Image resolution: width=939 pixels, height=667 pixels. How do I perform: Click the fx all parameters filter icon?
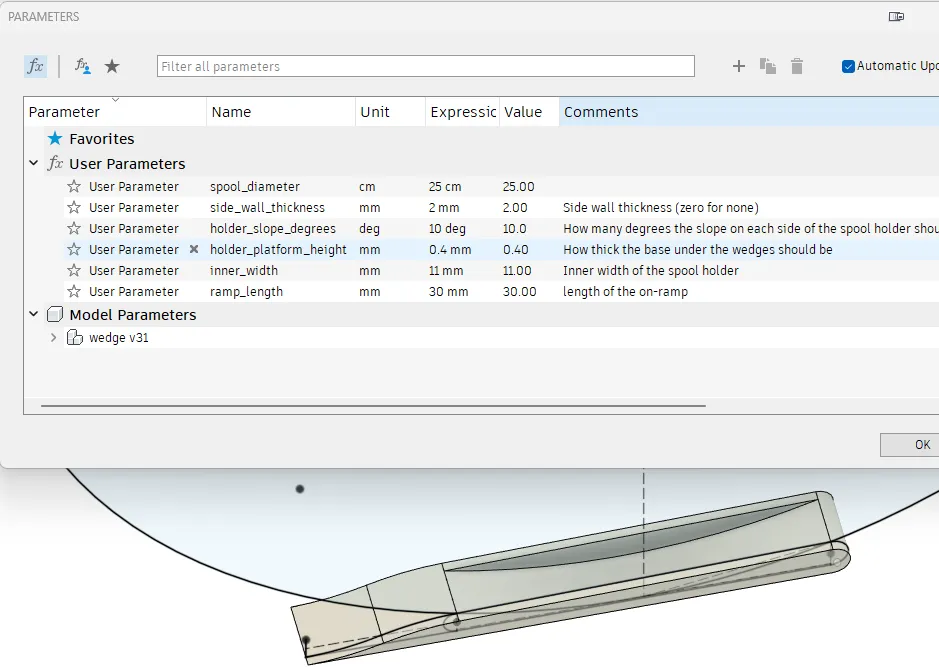tap(35, 66)
